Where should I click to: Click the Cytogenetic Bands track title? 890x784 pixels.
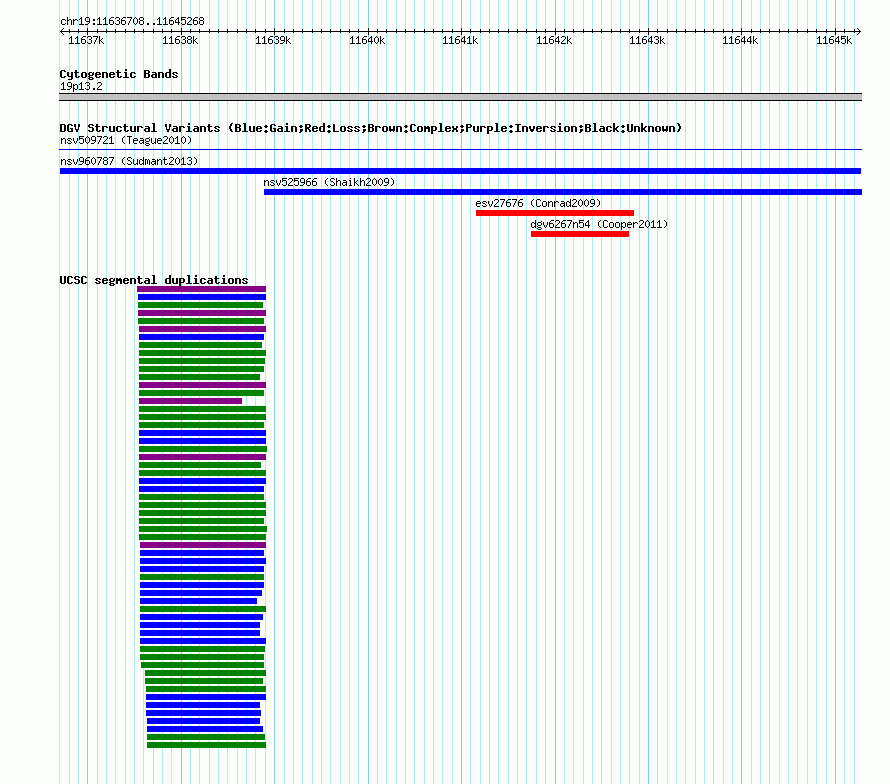pos(119,74)
